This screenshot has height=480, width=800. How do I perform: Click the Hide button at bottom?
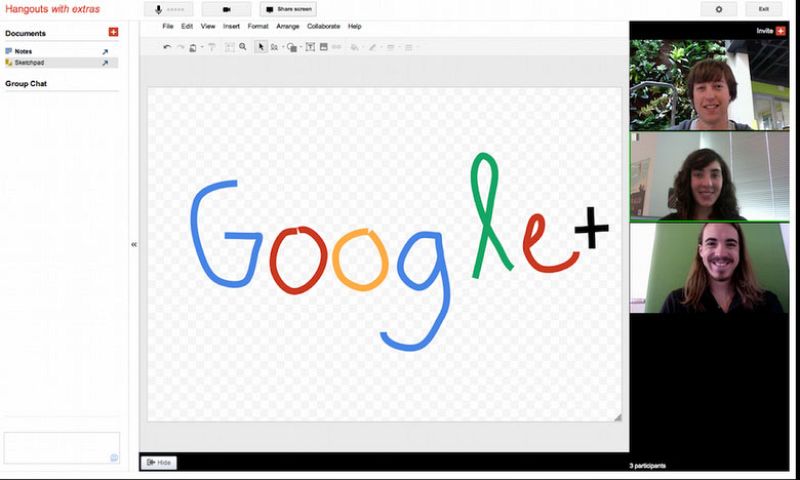click(159, 462)
